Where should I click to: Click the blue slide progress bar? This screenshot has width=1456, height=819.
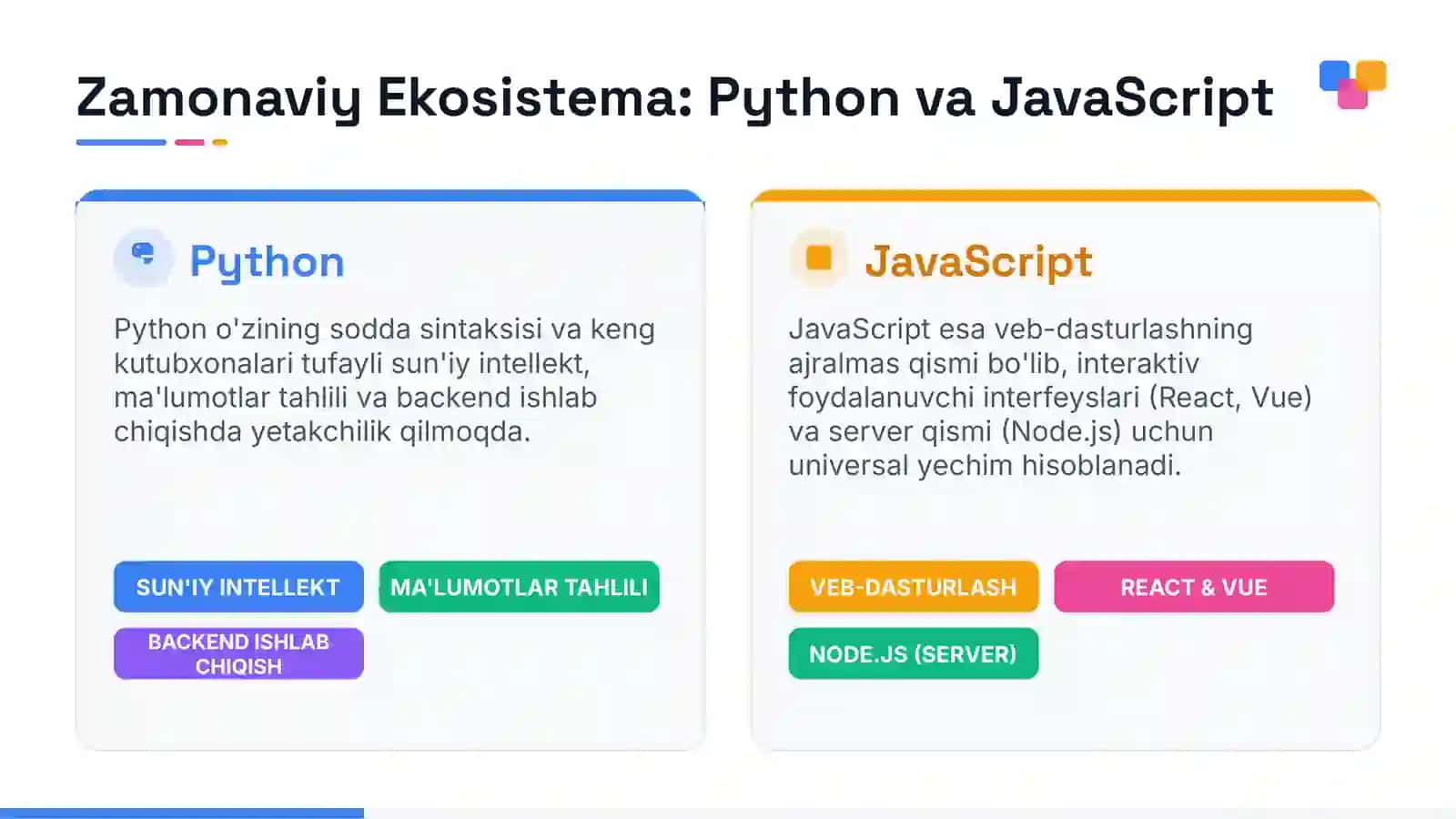pyautogui.click(x=182, y=814)
